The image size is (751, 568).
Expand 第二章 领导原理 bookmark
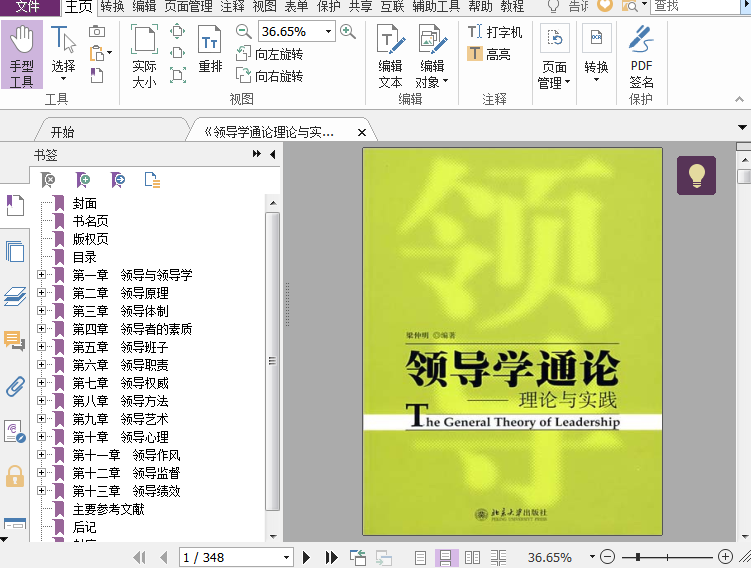coord(41,292)
